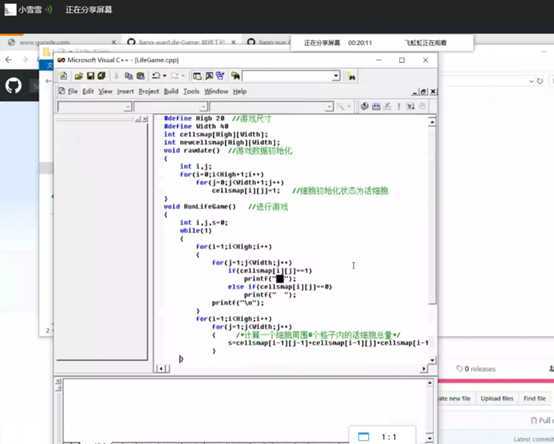Click editor horizontal scrollbar right arrow
The width and height of the screenshot is (554, 444).
pyautogui.click(x=424, y=369)
